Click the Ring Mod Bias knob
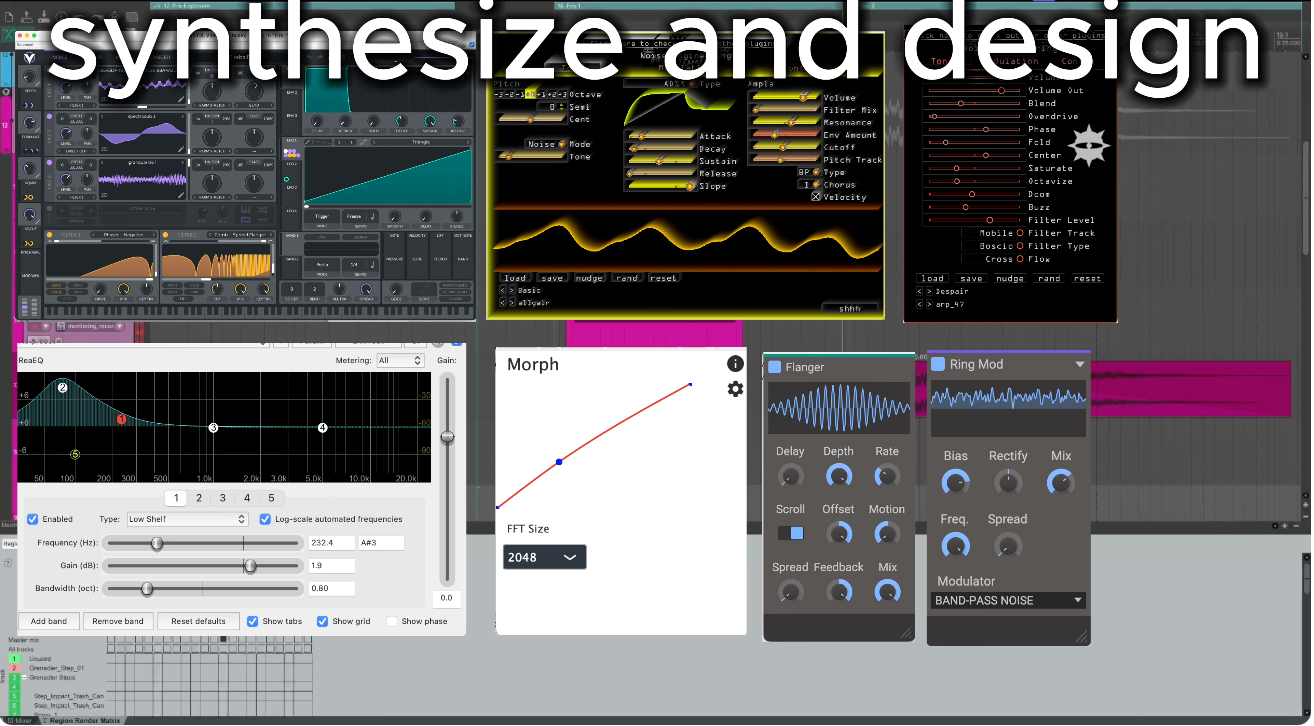Image resolution: width=1314 pixels, height=726 pixels. click(x=955, y=483)
